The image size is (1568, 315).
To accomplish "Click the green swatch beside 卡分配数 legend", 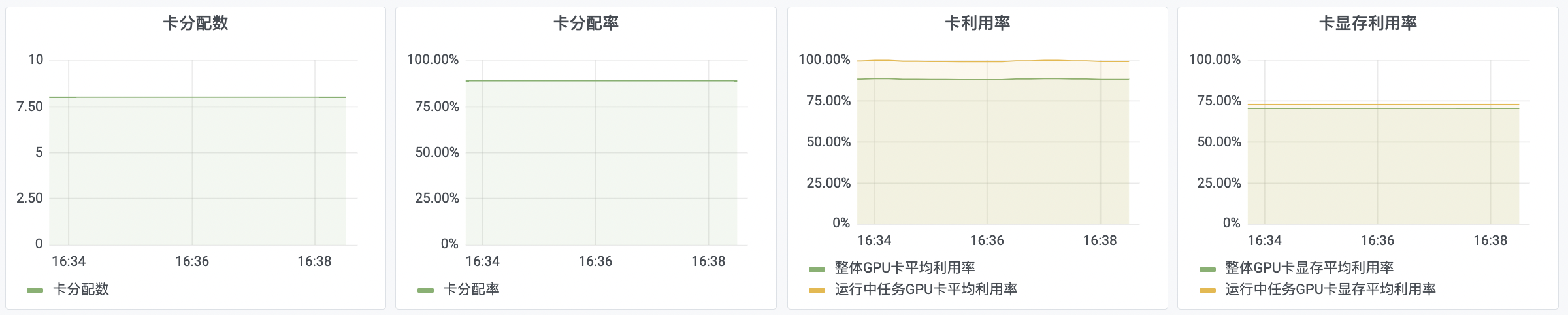I will click(35, 290).
